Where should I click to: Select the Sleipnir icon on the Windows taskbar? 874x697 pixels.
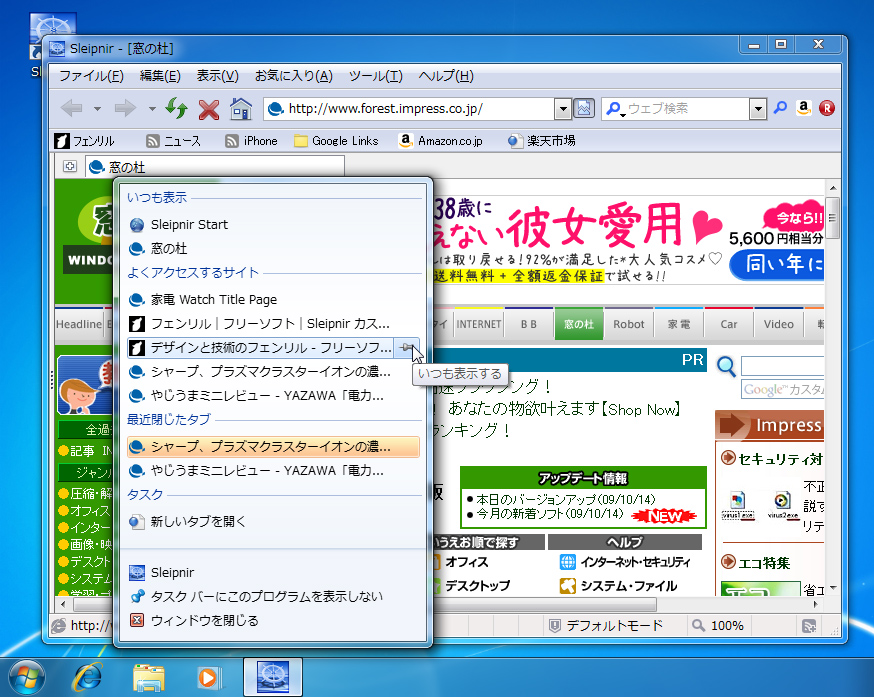pyautogui.click(x=272, y=677)
